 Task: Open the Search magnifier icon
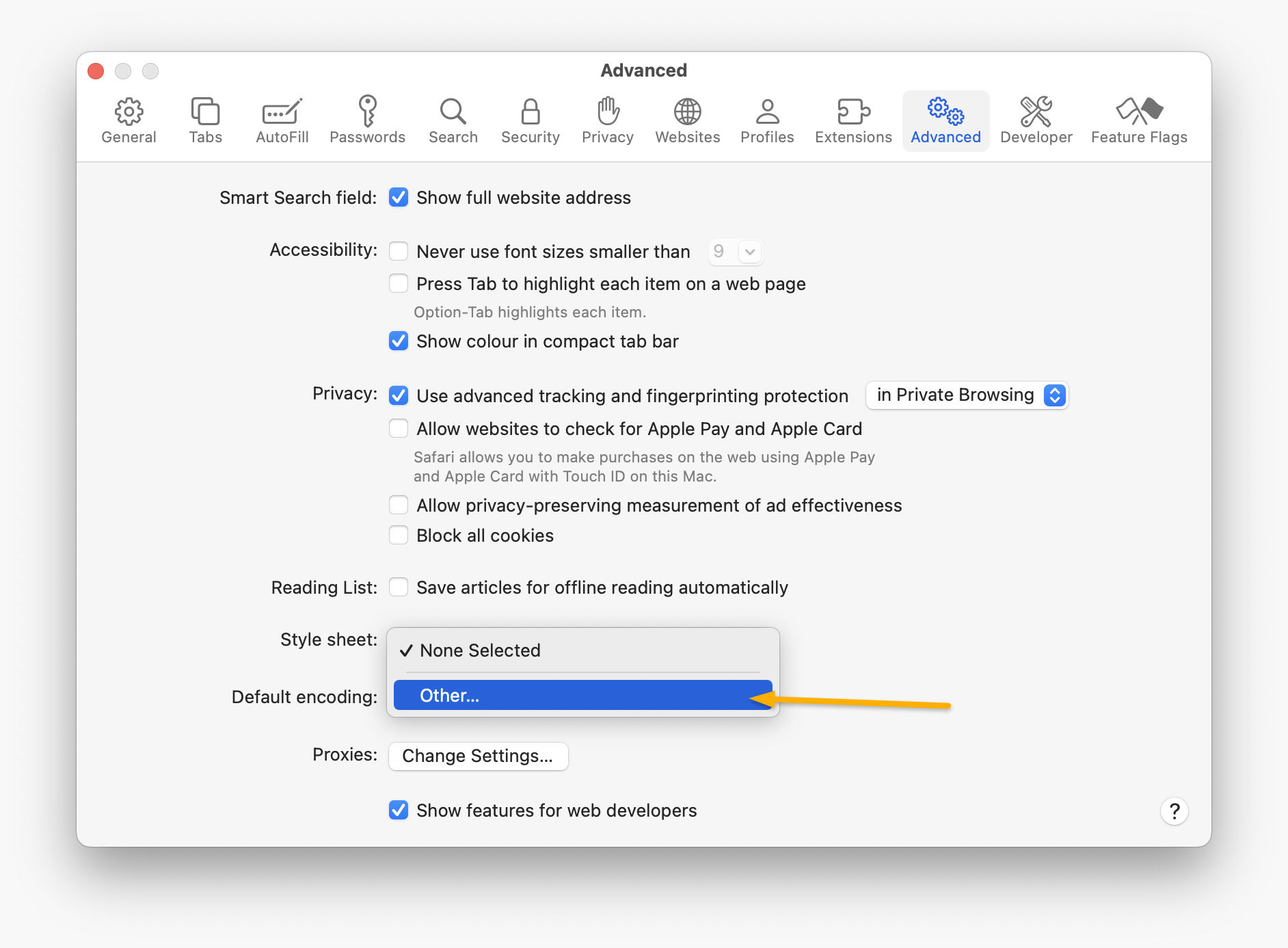[x=453, y=111]
